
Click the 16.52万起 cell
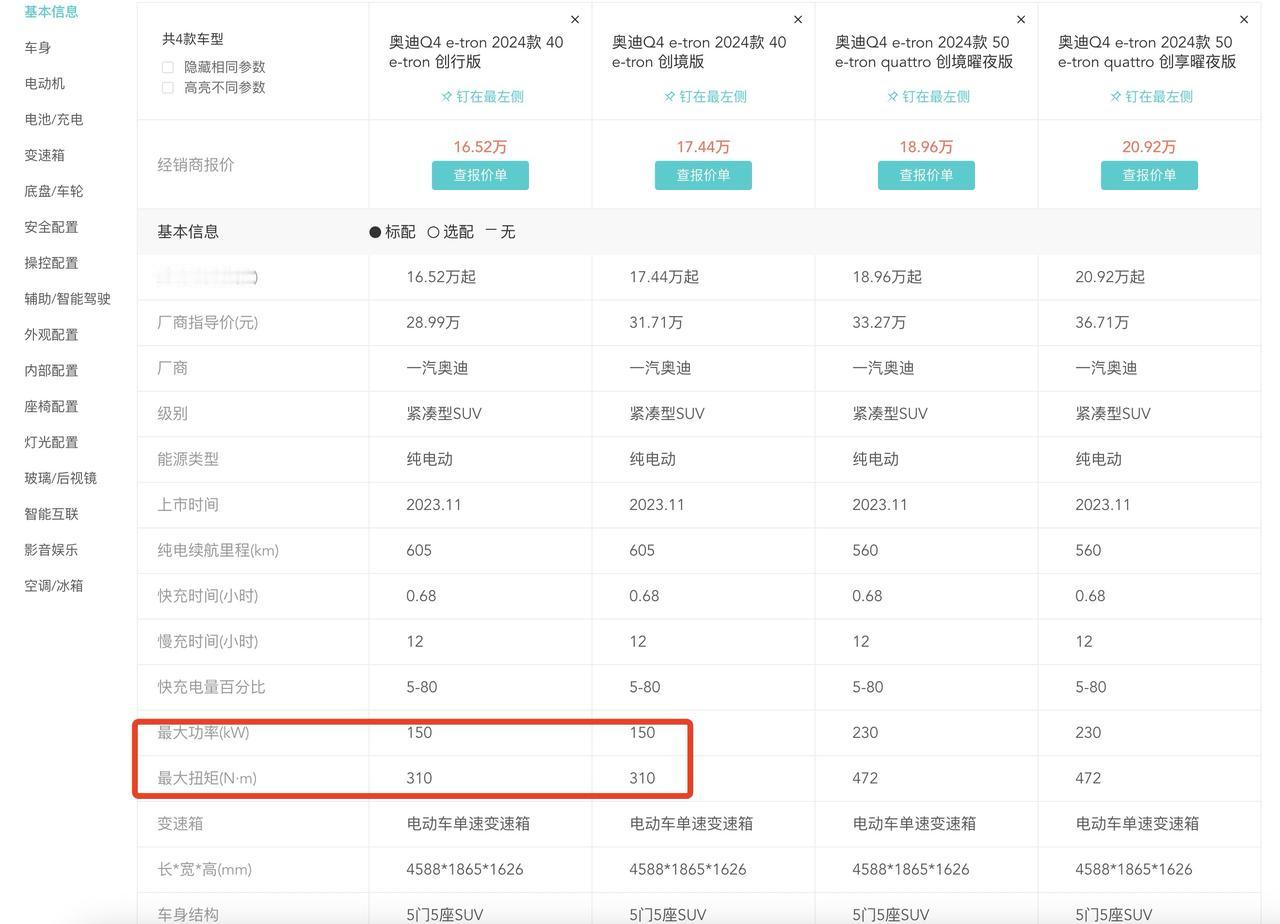coord(441,277)
